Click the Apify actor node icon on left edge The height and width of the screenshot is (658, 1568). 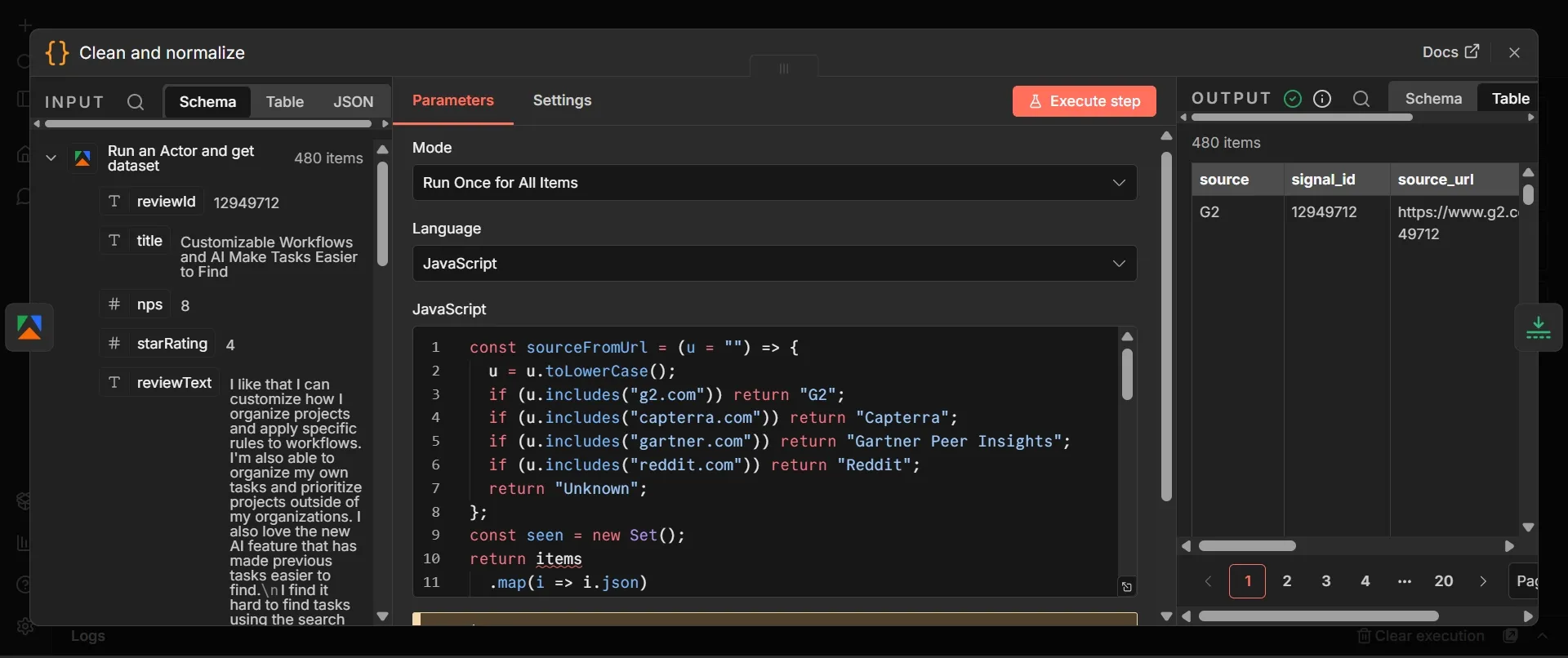pos(29,327)
